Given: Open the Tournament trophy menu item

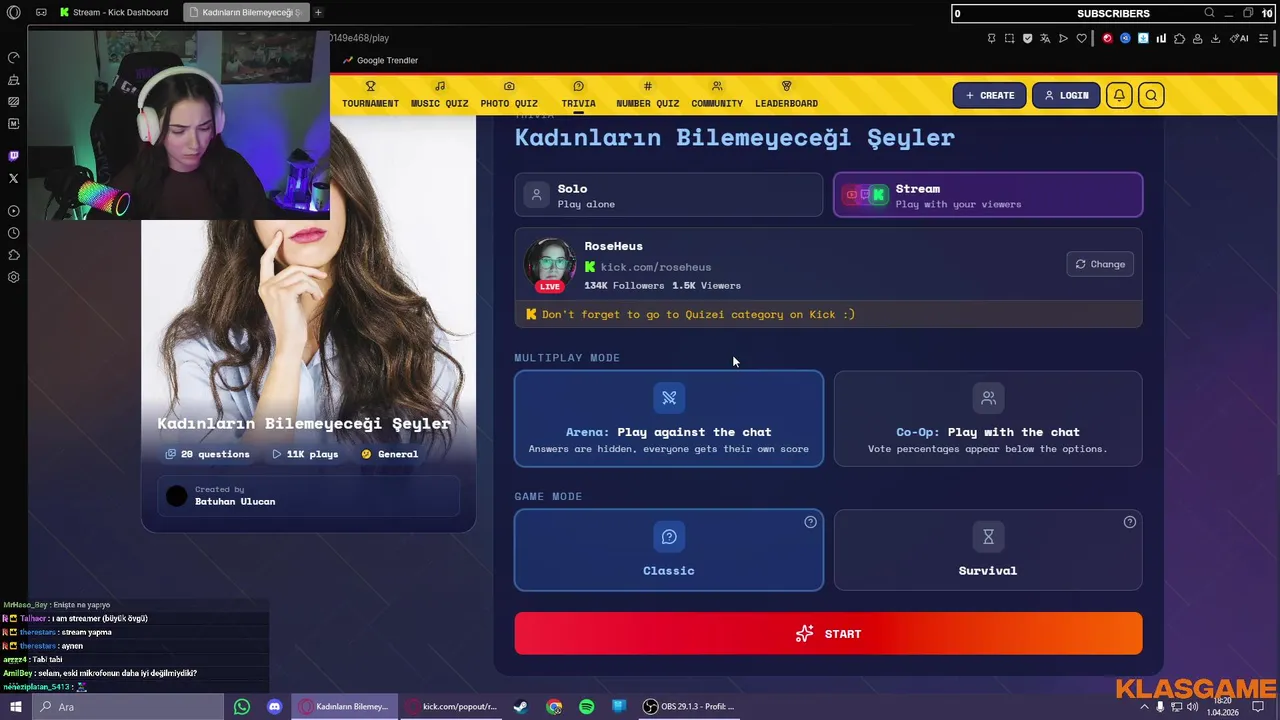Looking at the screenshot, I should [x=370, y=95].
